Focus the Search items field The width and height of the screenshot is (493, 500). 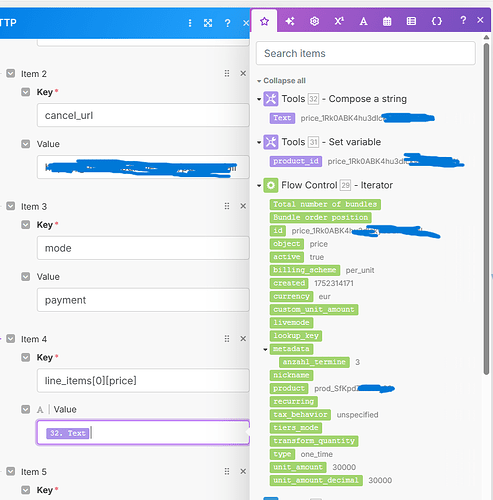tap(366, 53)
